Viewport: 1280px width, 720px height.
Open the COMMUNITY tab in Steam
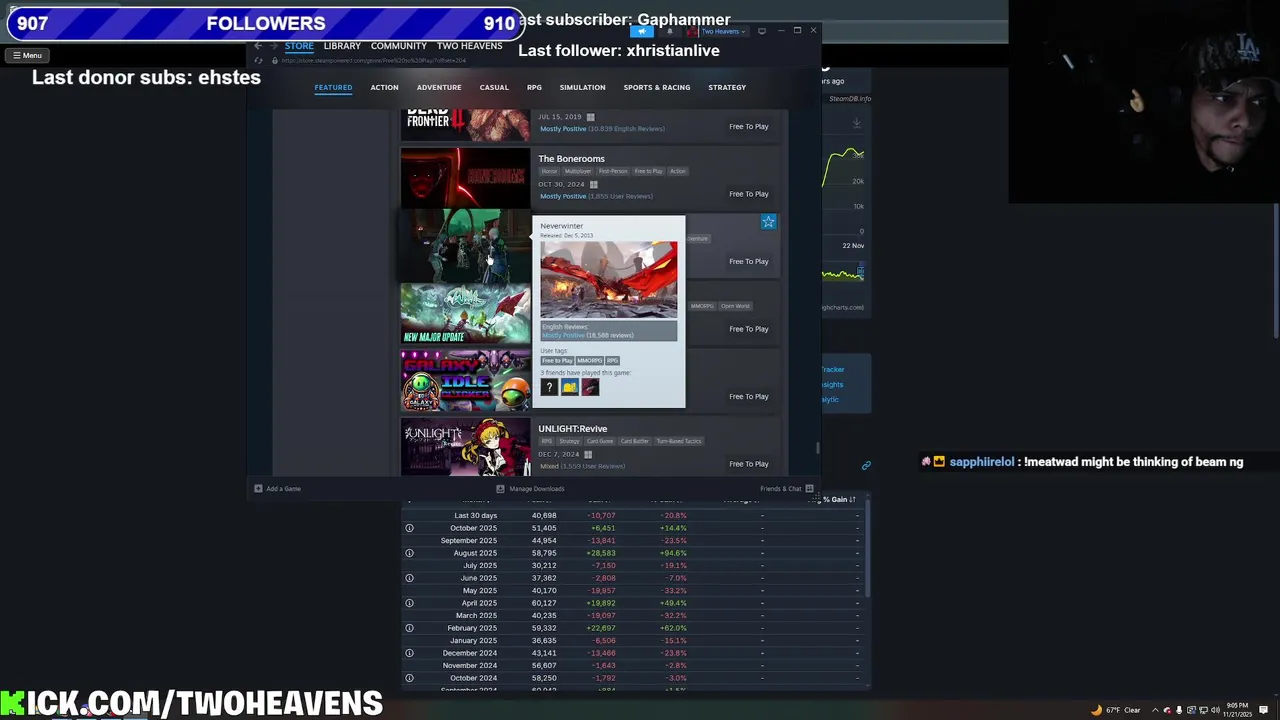click(x=399, y=46)
